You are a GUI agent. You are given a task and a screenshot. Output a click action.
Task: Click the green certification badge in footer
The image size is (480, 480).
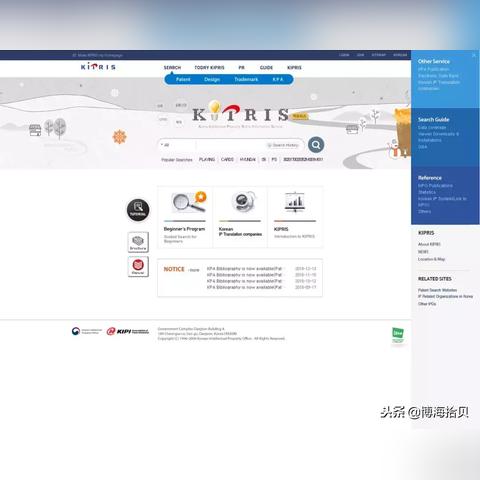(x=398, y=335)
